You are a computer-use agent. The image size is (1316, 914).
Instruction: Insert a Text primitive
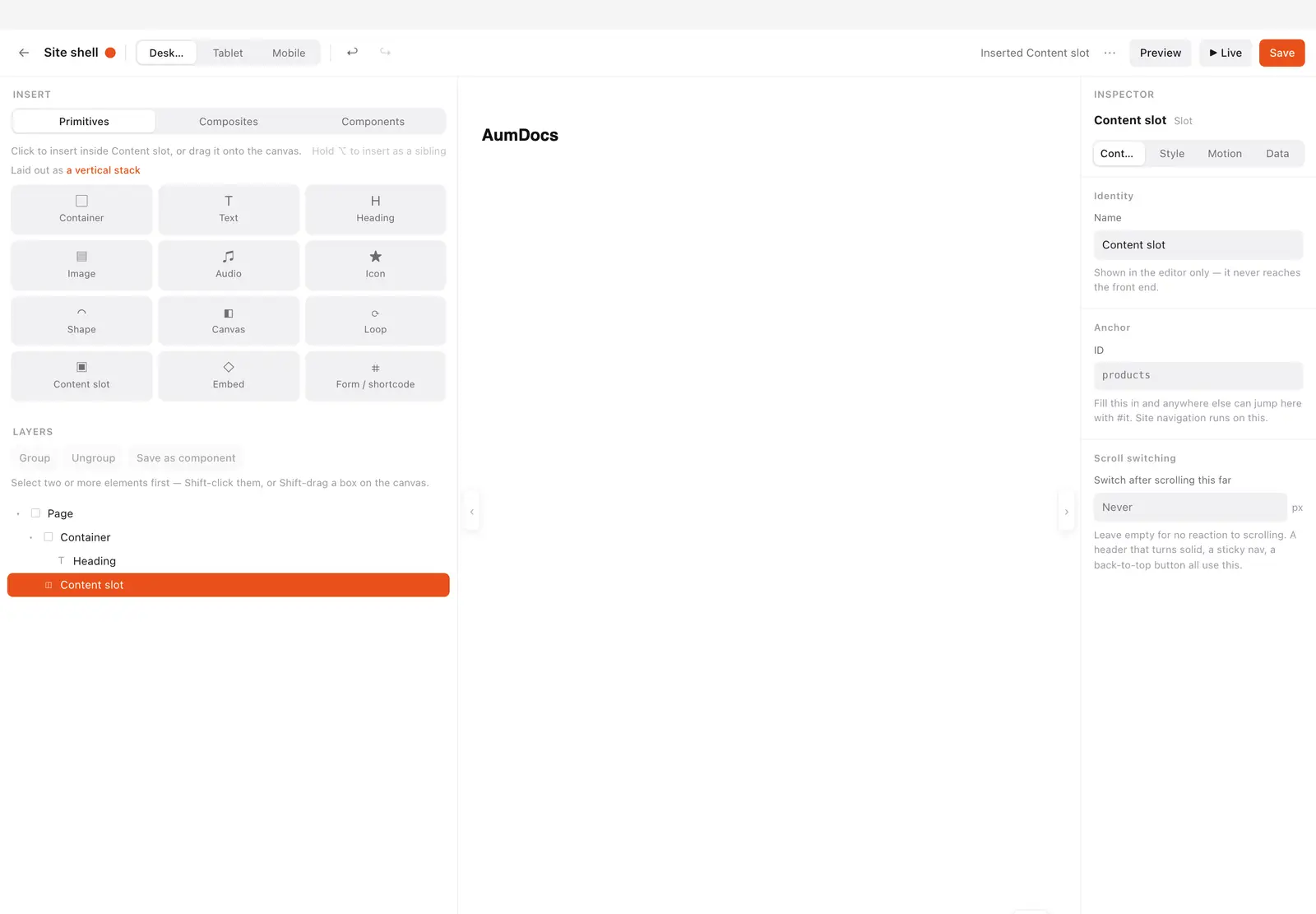click(x=229, y=209)
